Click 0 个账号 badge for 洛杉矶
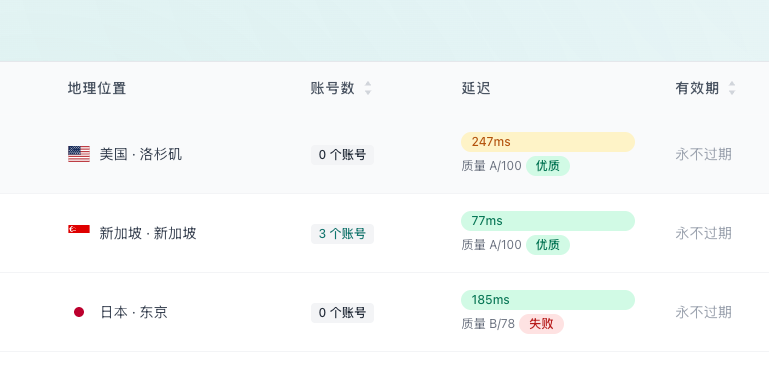Image resolution: width=769 pixels, height=391 pixels. [x=342, y=155]
